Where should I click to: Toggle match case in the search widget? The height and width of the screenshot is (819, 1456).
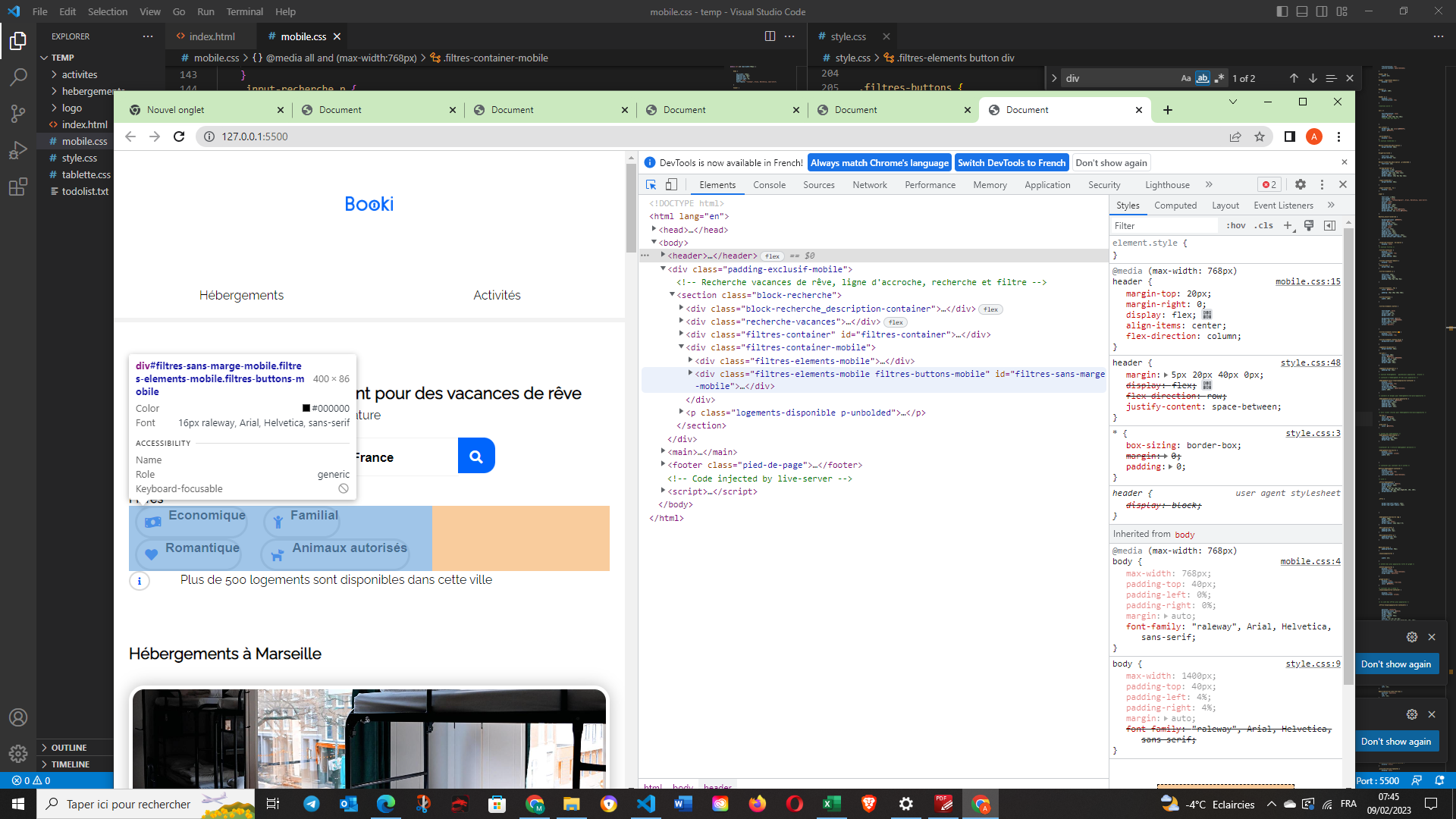1186,77
